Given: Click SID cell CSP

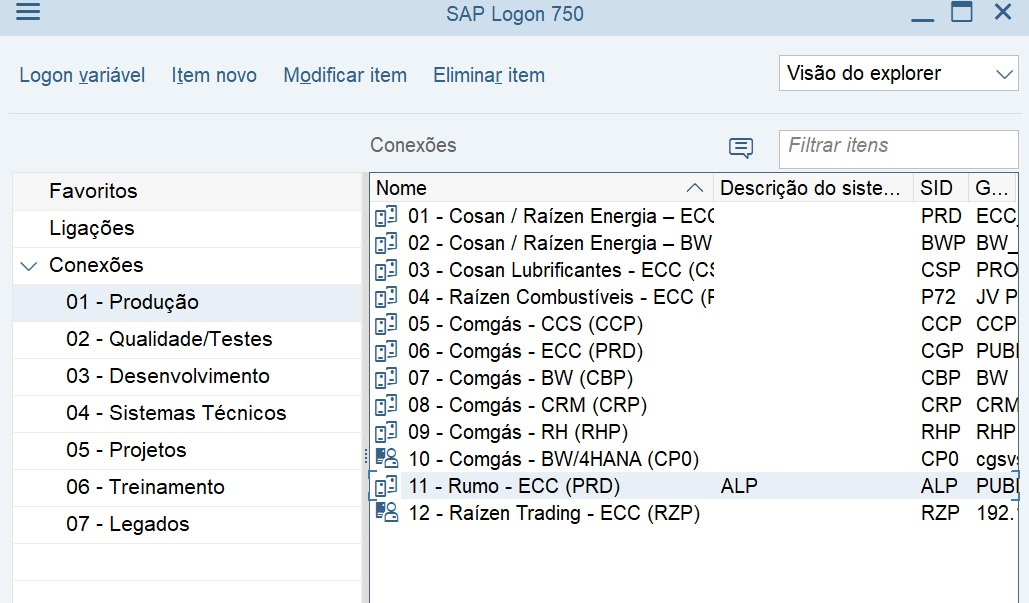Looking at the screenshot, I should pyautogui.click(x=940, y=270).
